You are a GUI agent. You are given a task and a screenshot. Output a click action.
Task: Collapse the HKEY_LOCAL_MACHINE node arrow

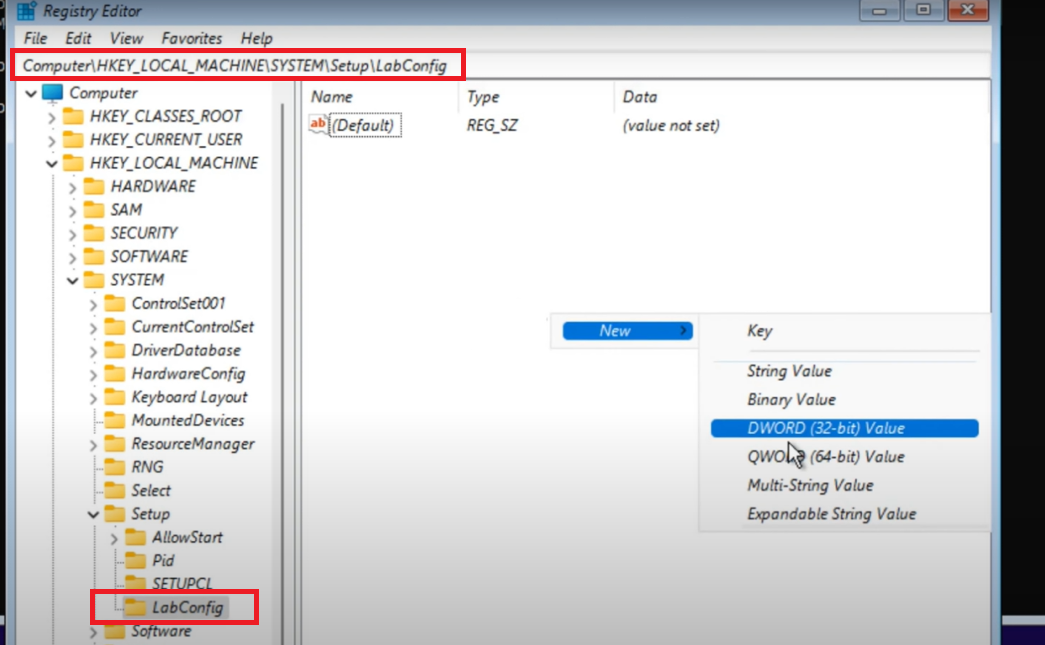pyautogui.click(x=51, y=164)
